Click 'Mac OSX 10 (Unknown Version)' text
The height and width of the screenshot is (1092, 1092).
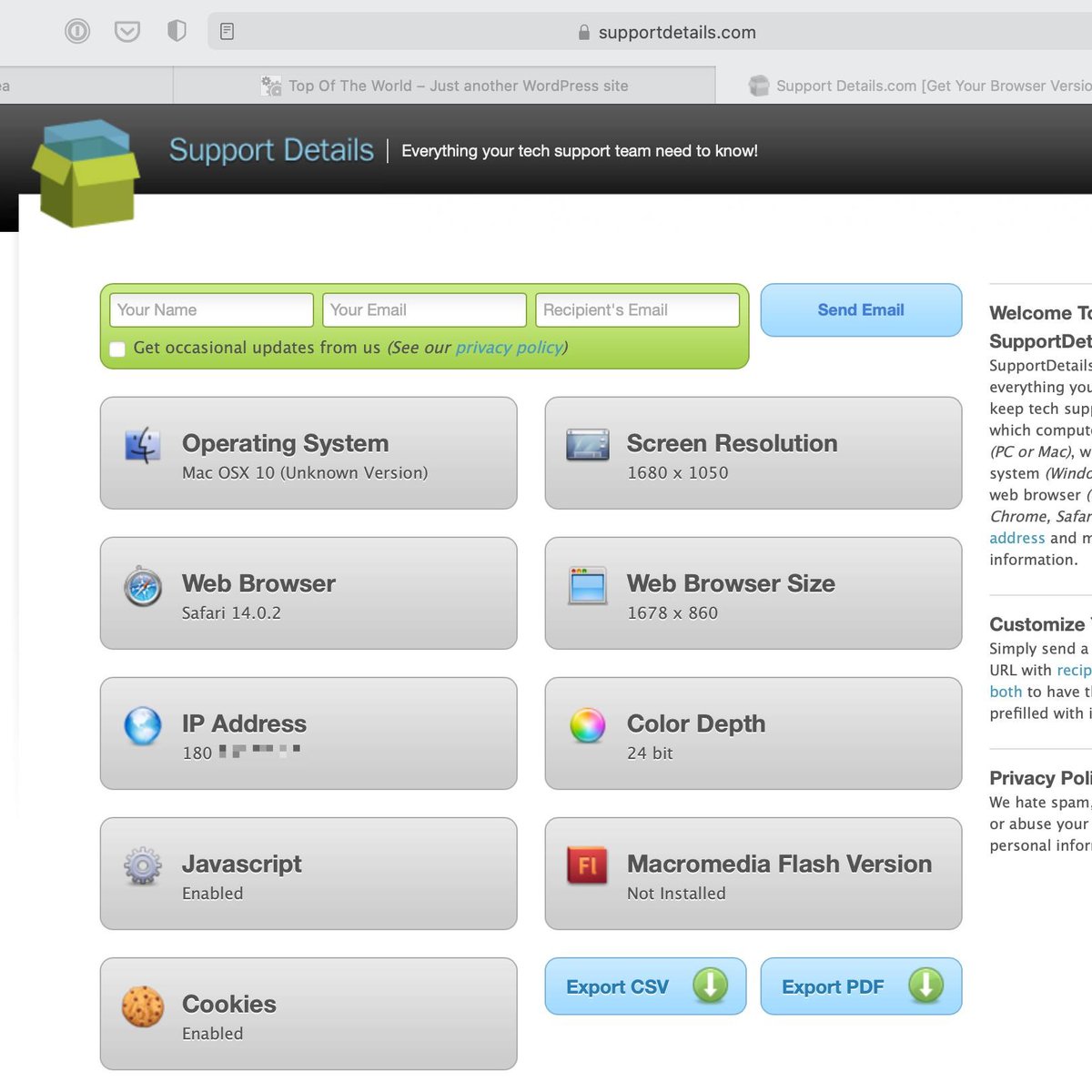click(x=305, y=473)
